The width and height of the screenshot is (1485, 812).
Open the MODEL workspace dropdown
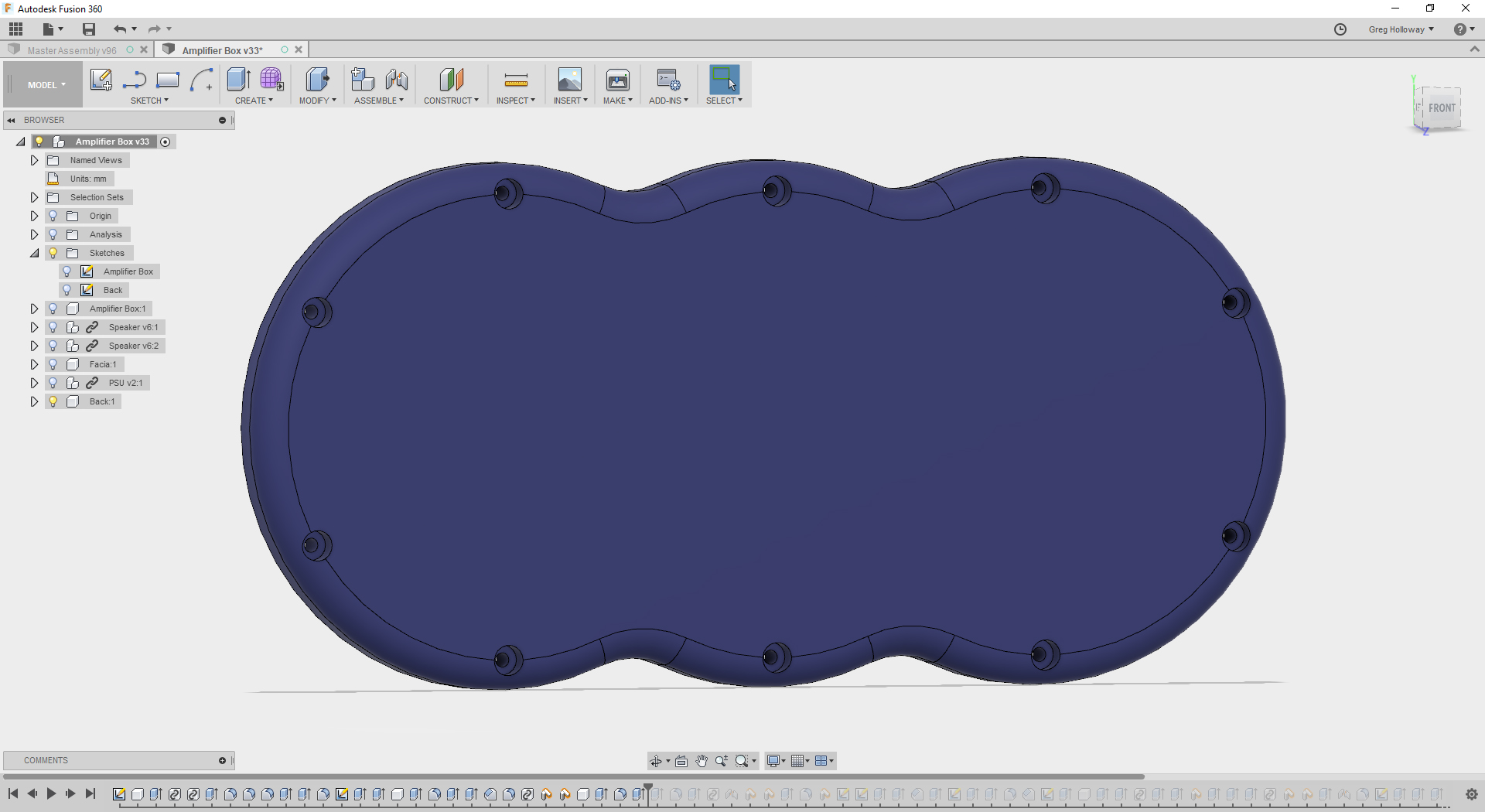44,84
